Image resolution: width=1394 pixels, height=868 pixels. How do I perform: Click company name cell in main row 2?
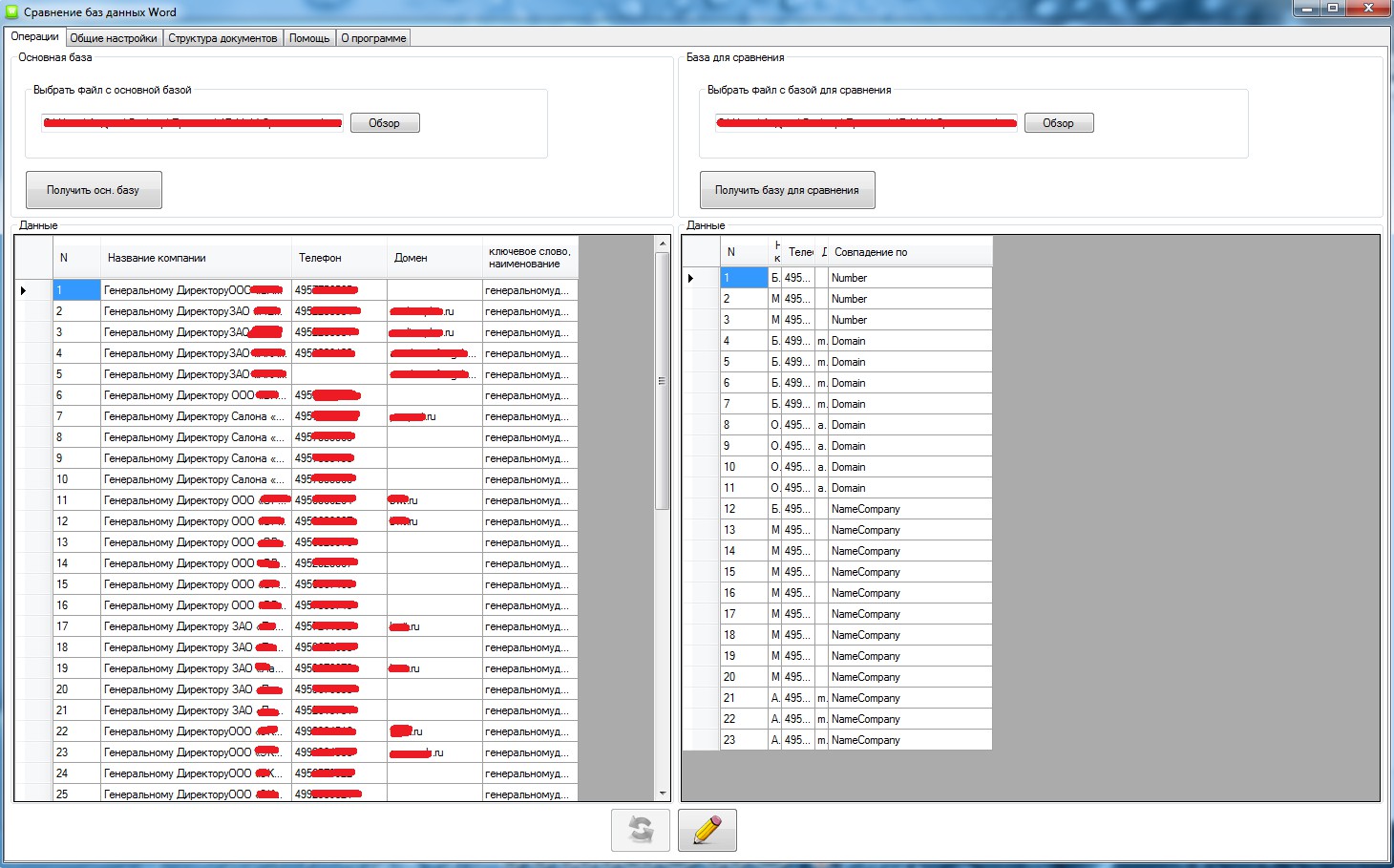196,311
